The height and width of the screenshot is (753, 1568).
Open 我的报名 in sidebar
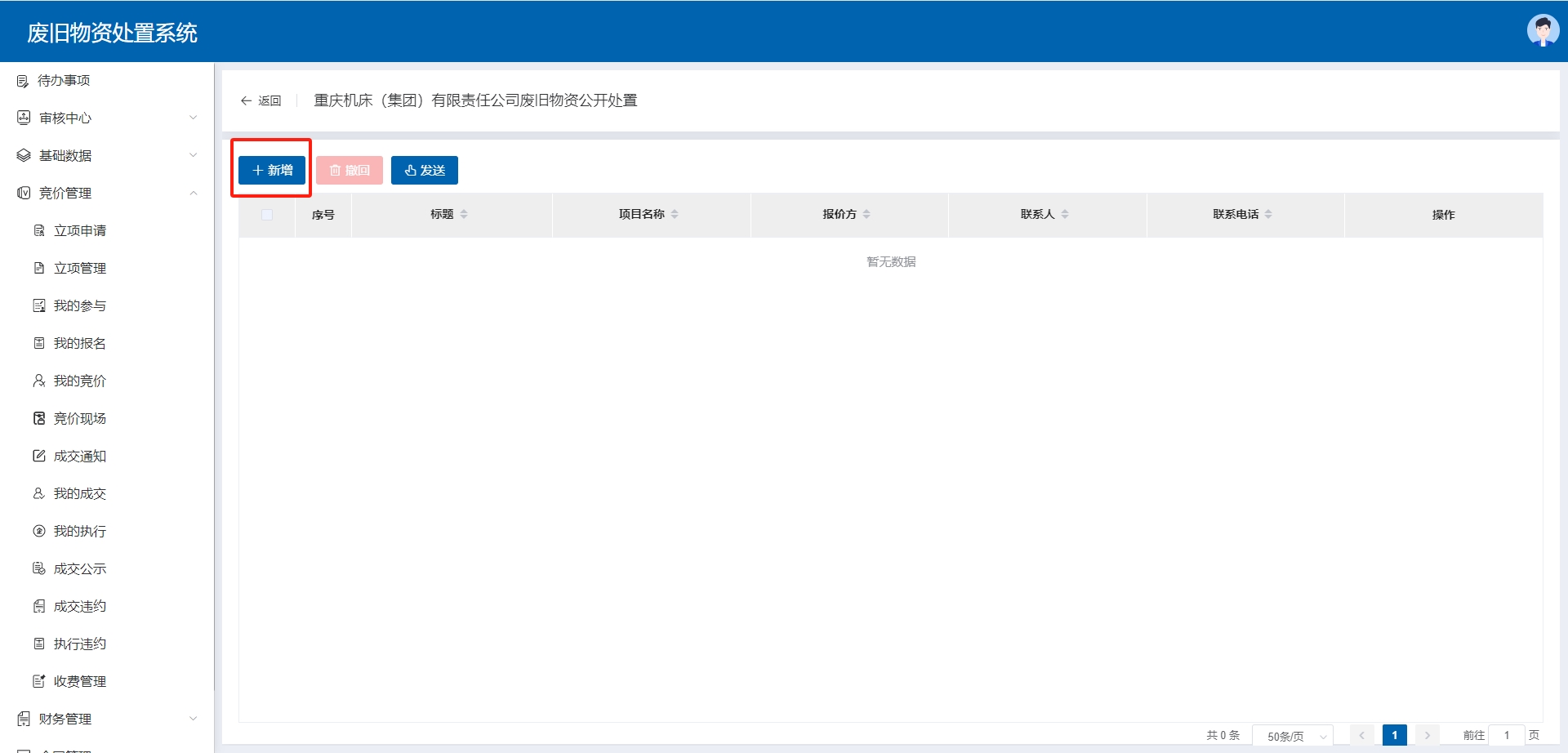79,343
